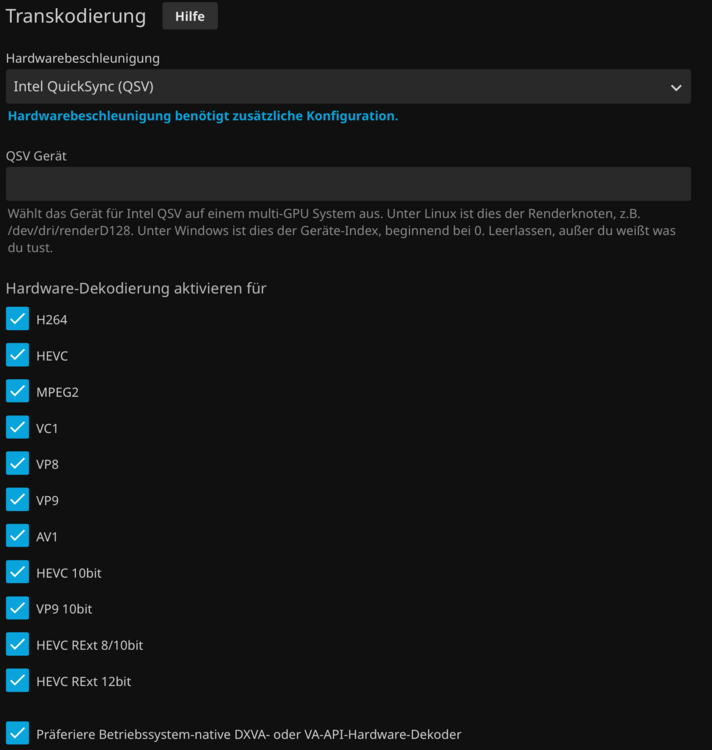Untick the VC1 checkbox

pyautogui.click(x=17, y=428)
